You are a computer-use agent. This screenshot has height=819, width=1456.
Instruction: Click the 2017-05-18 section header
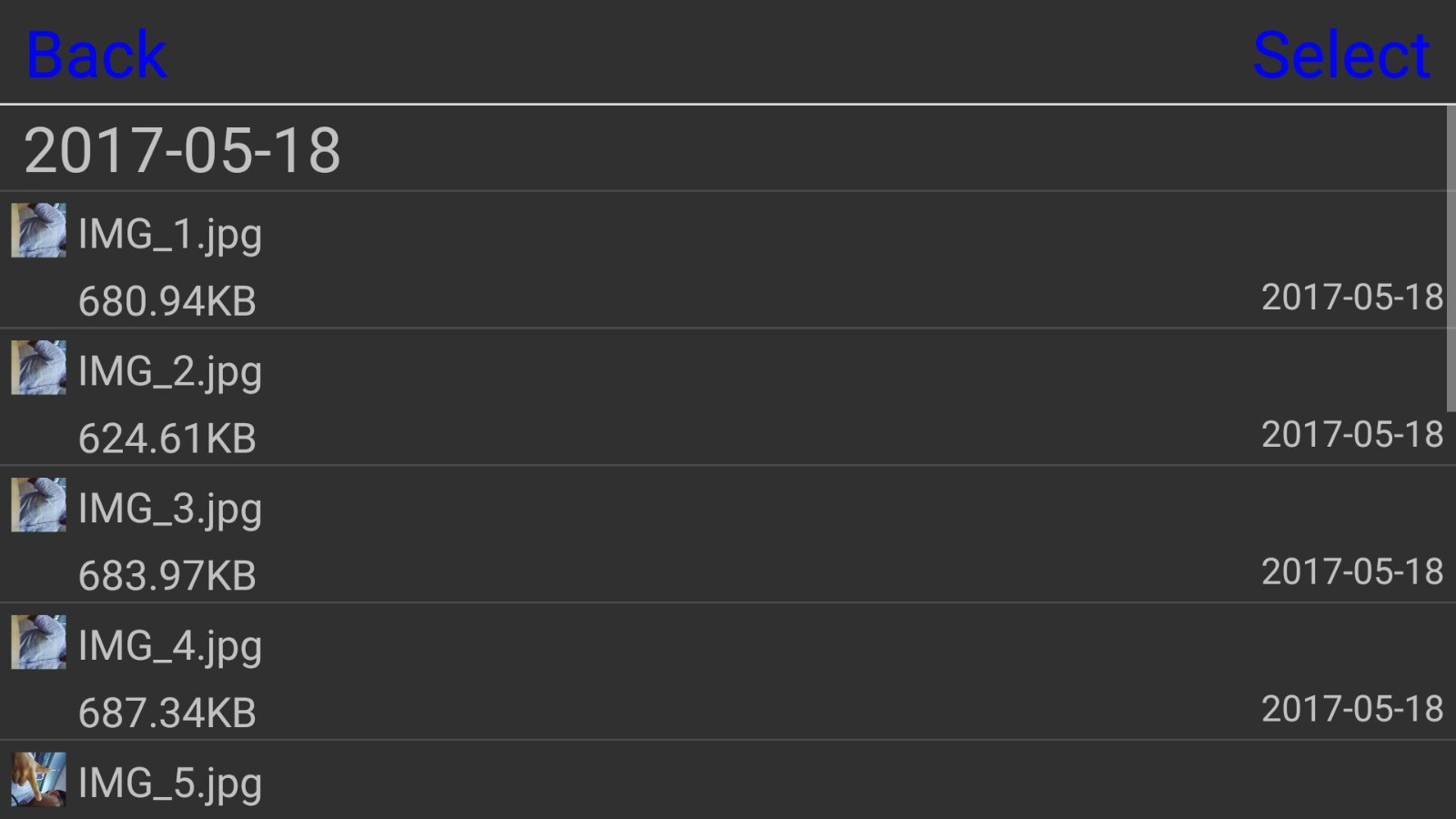pyautogui.click(x=182, y=150)
